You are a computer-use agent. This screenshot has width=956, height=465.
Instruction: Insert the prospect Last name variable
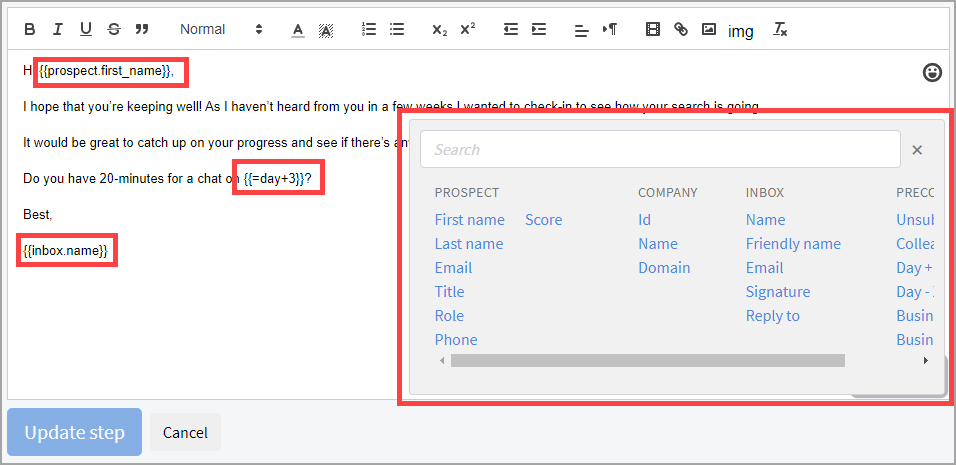468,244
